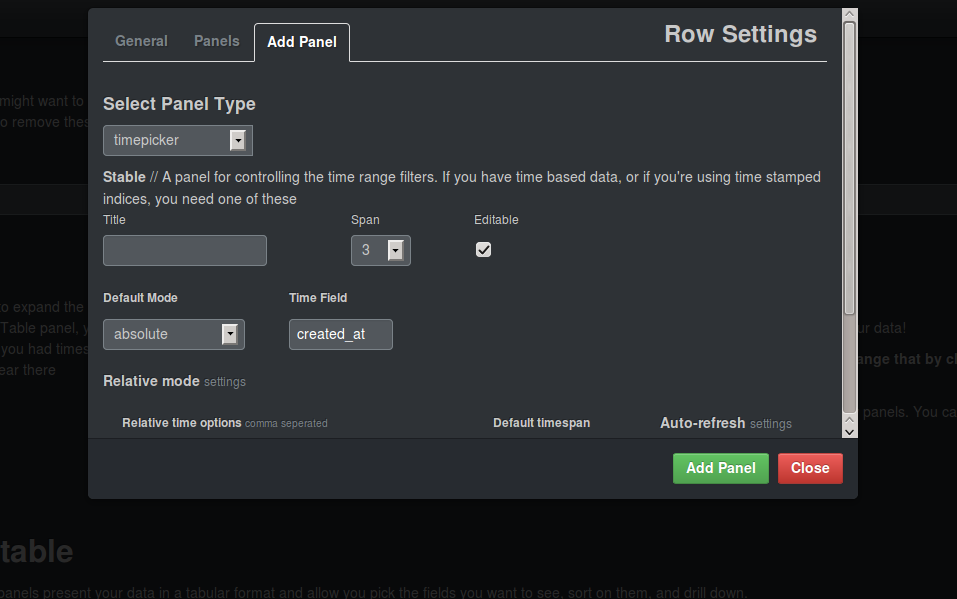The height and width of the screenshot is (599, 957).
Task: Click the Auto-refresh settings heading
Action: [x=726, y=423]
